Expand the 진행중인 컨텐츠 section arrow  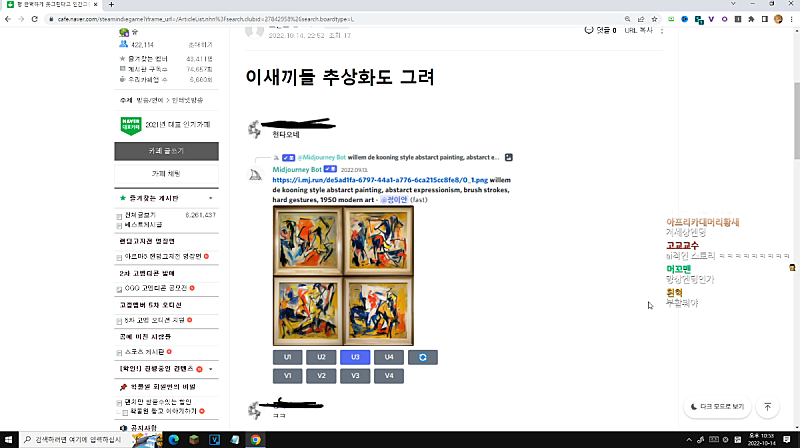(x=211, y=369)
